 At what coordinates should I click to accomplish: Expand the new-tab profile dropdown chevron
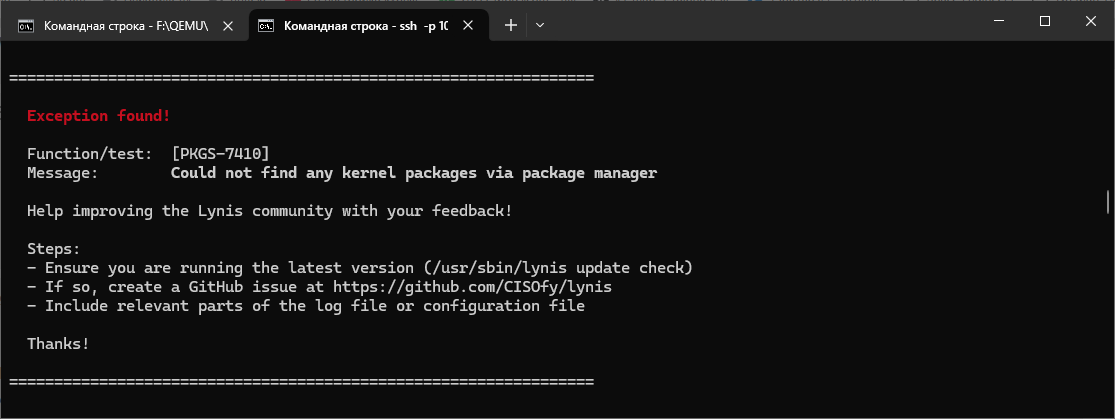540,26
